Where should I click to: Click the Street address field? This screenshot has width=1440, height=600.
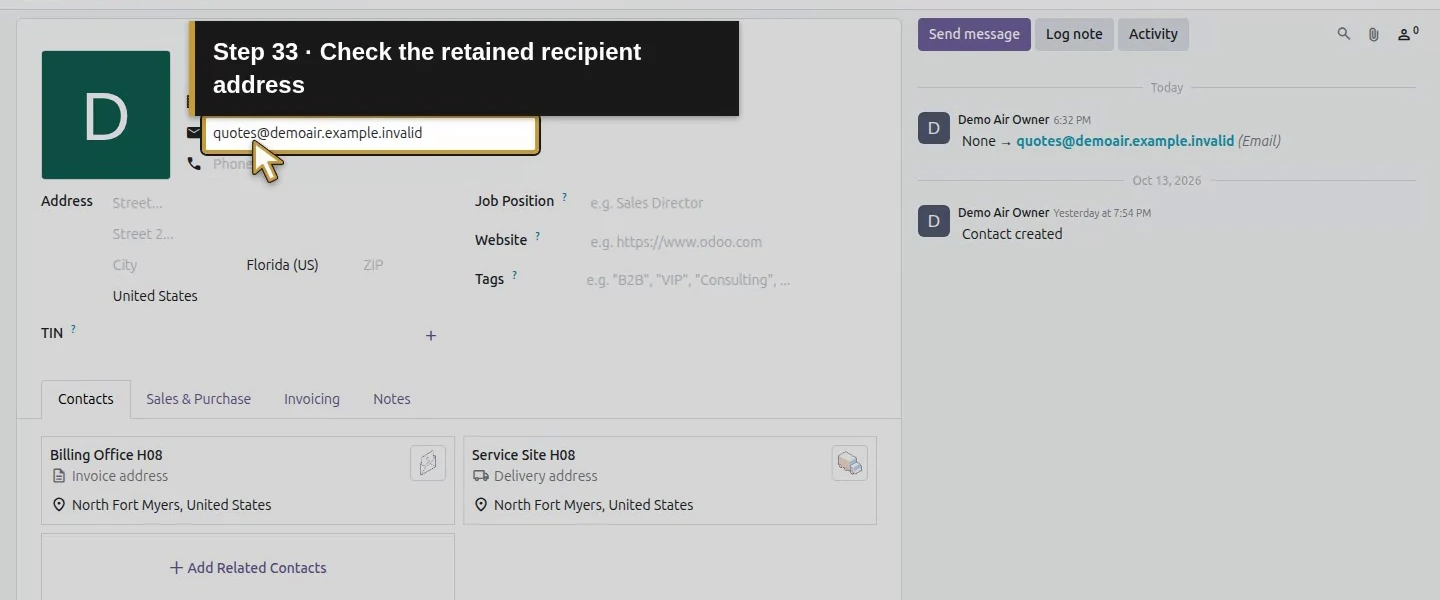[270, 203]
